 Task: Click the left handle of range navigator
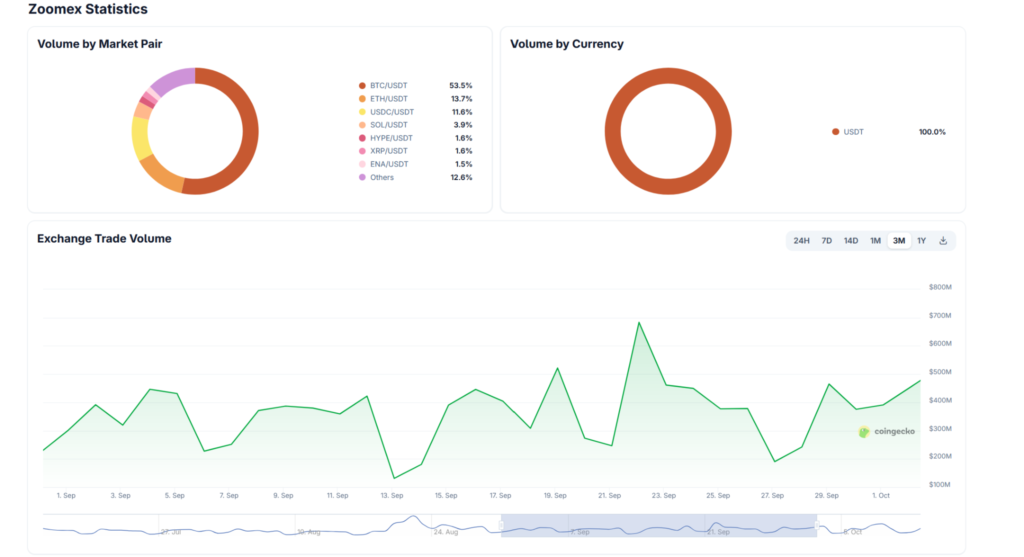click(x=501, y=526)
